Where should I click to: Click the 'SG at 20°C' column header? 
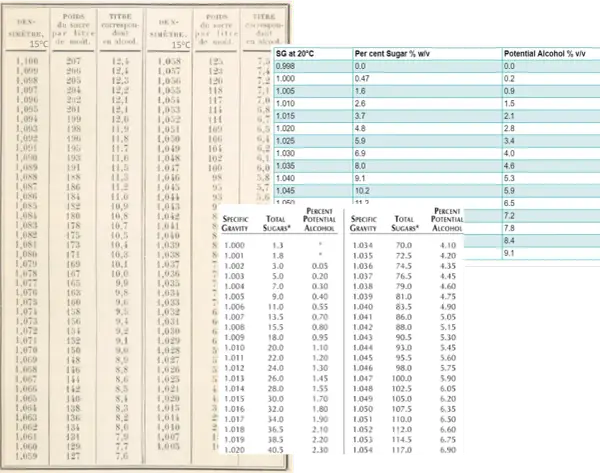pyautogui.click(x=295, y=54)
